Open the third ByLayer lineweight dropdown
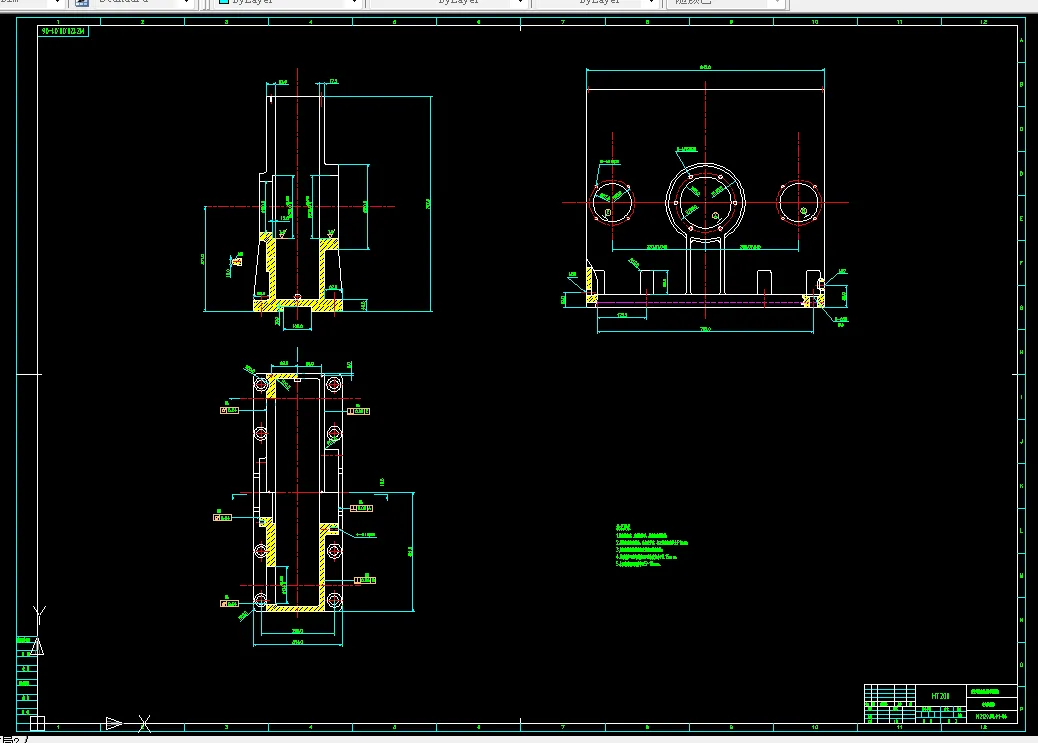Image resolution: width=1038 pixels, height=743 pixels. pos(596,3)
